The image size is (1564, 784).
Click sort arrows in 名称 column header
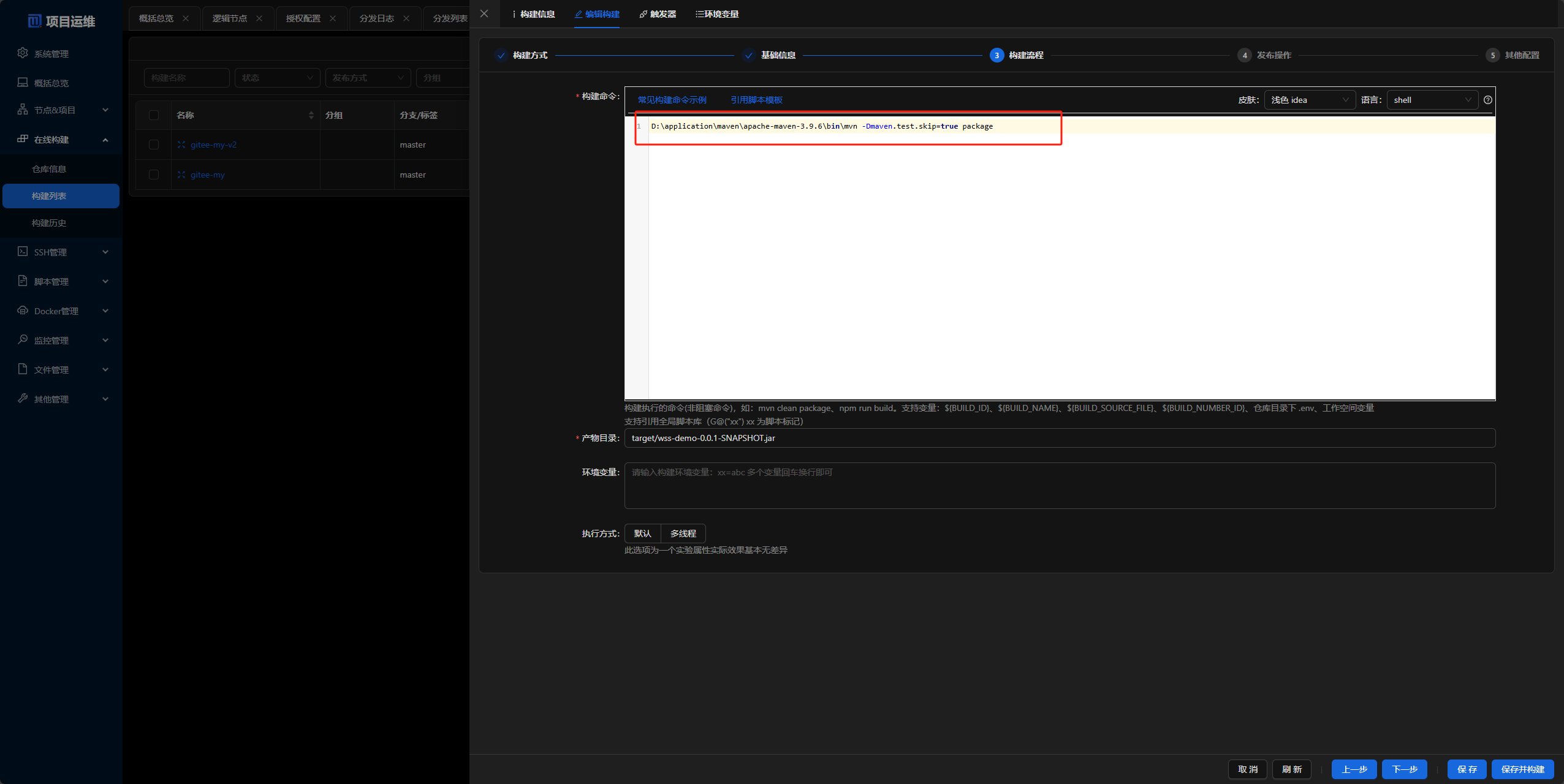(311, 115)
